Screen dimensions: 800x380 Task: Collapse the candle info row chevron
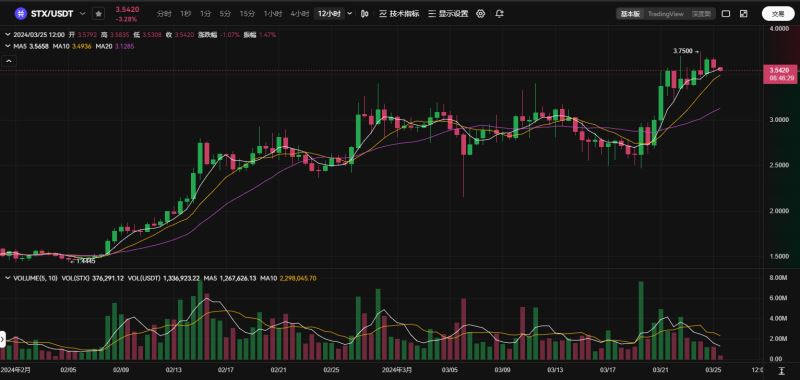coord(7,35)
